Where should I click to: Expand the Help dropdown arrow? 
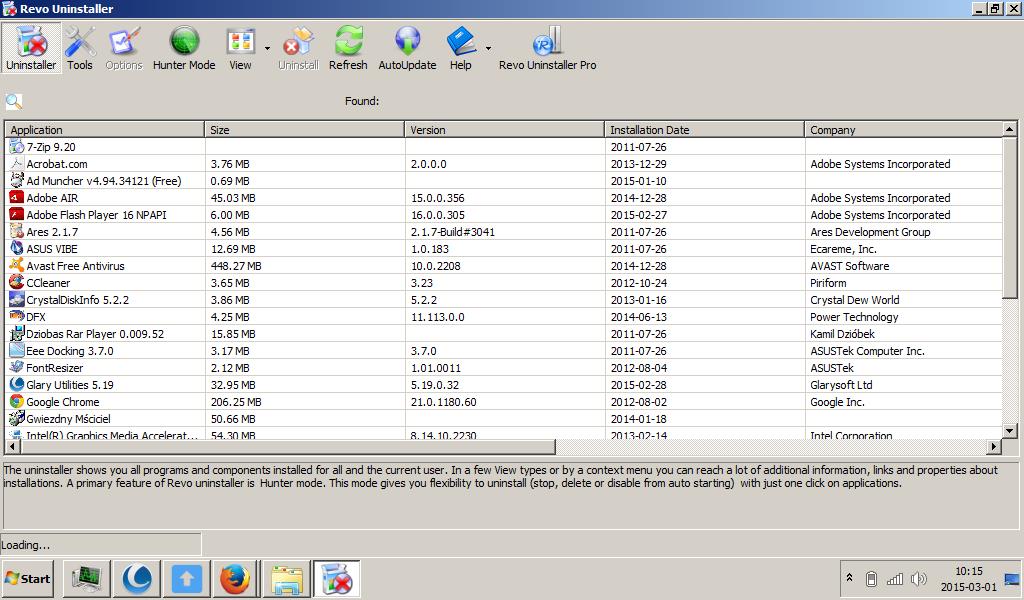point(488,48)
